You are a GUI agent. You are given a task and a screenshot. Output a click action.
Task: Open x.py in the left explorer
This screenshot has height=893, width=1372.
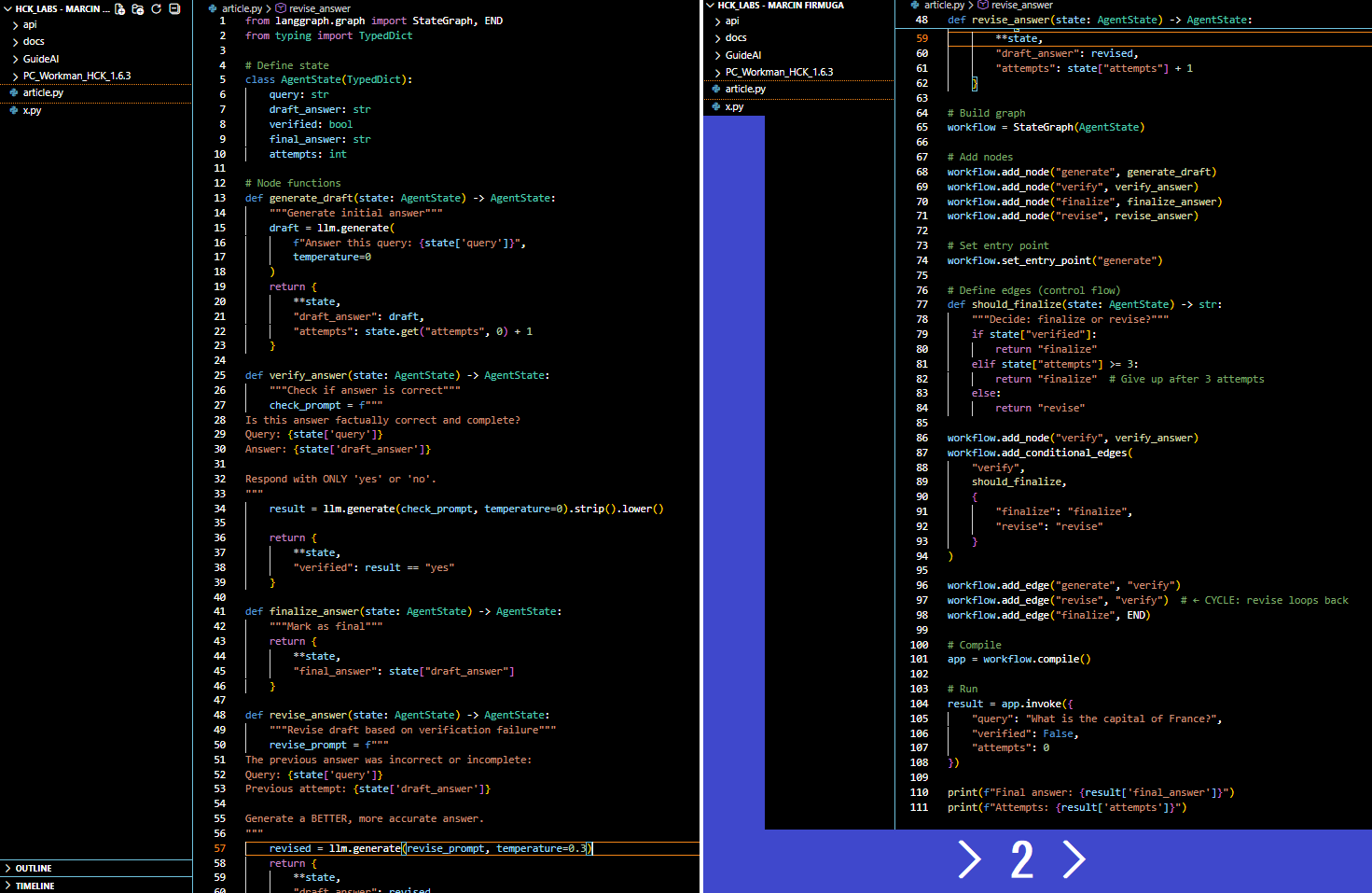tap(32, 110)
